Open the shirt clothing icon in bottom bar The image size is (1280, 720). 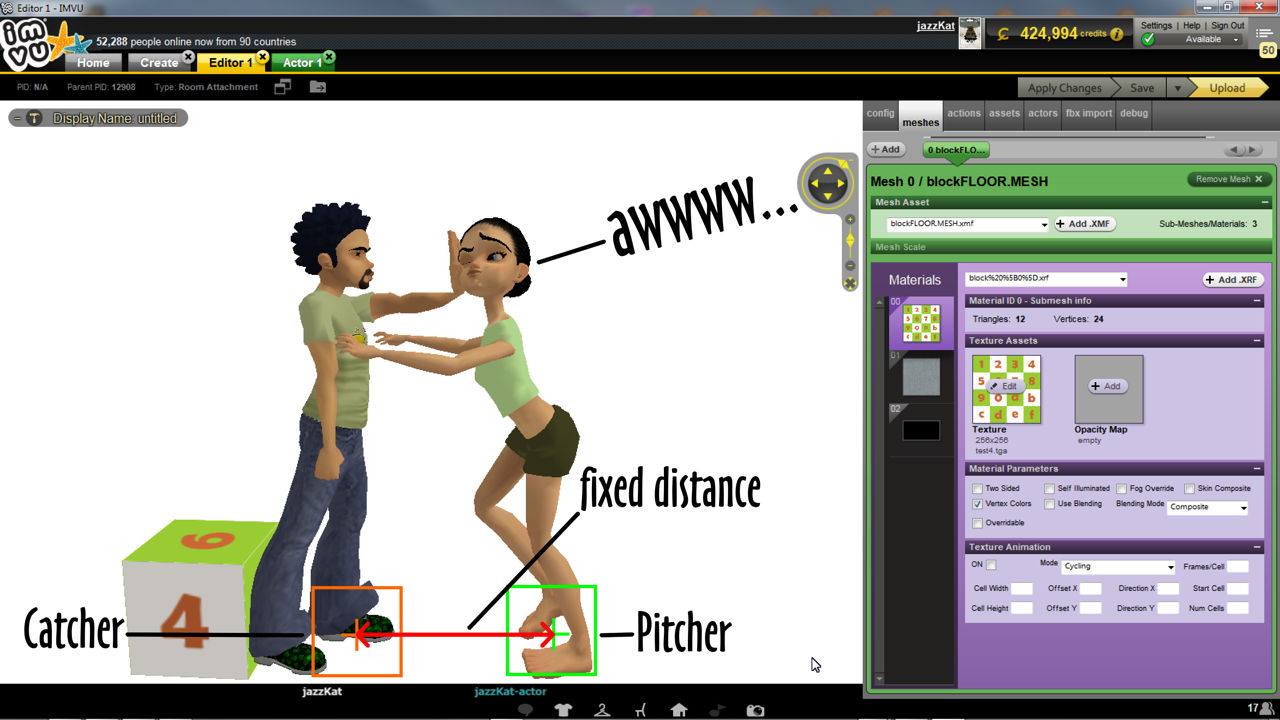[x=563, y=710]
